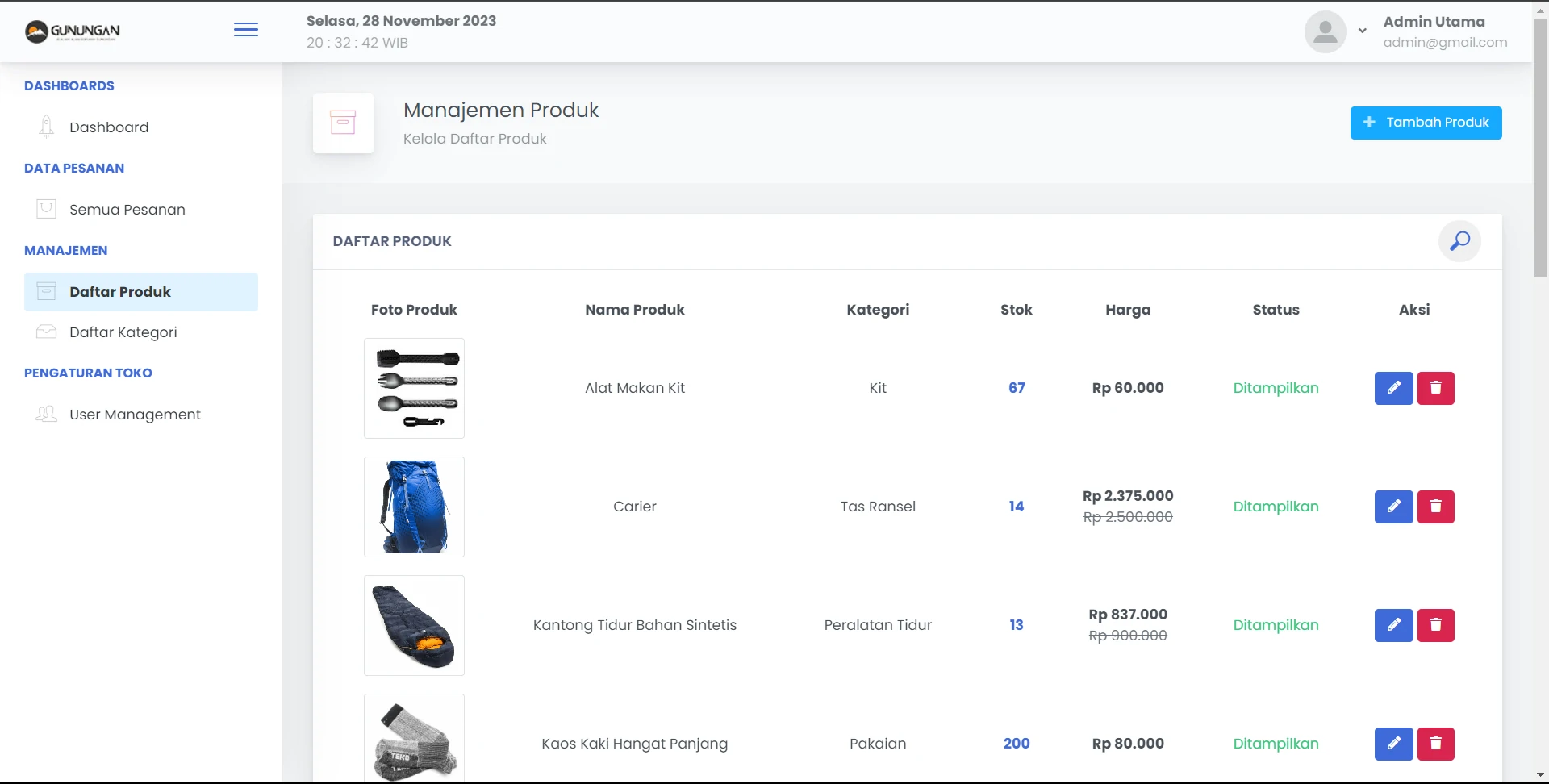This screenshot has width=1549, height=784.
Task: Open the Admin Utama profile avatar
Action: [x=1325, y=31]
